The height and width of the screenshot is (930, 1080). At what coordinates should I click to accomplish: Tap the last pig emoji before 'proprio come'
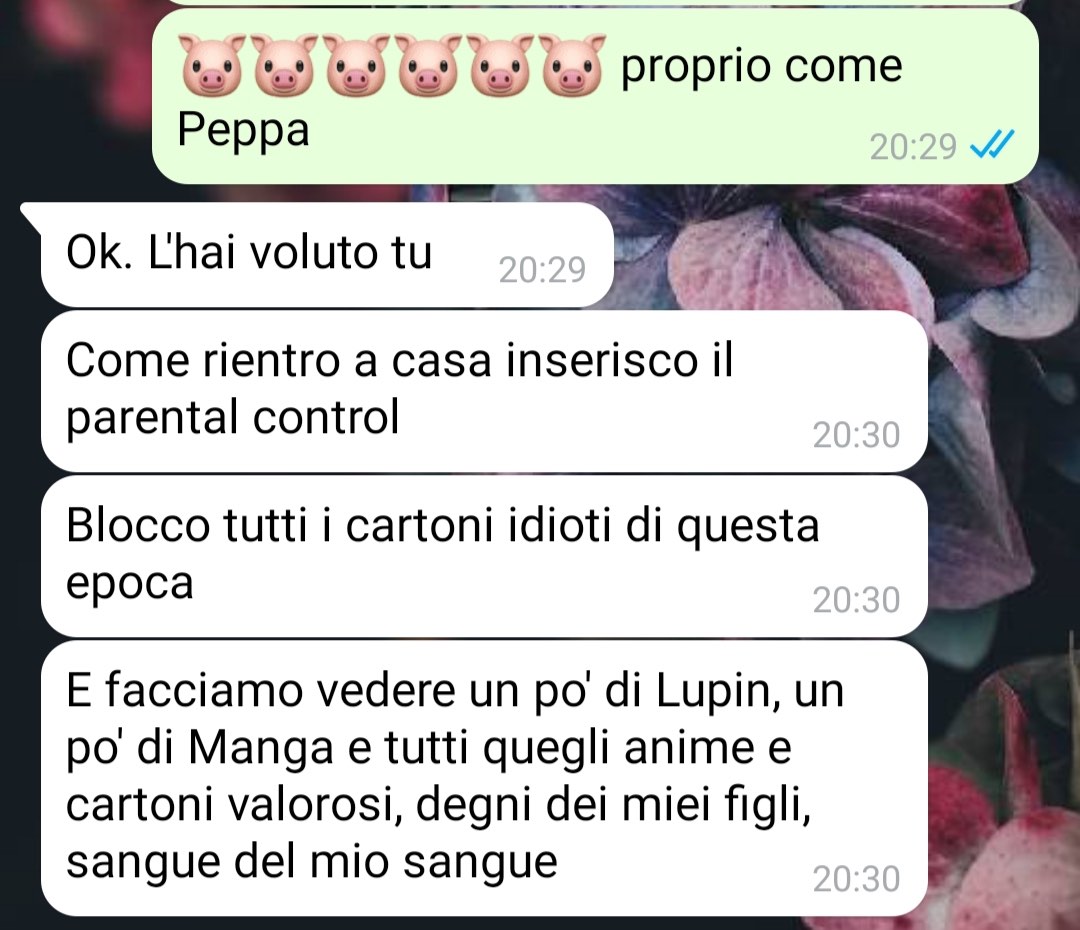[x=571, y=65]
